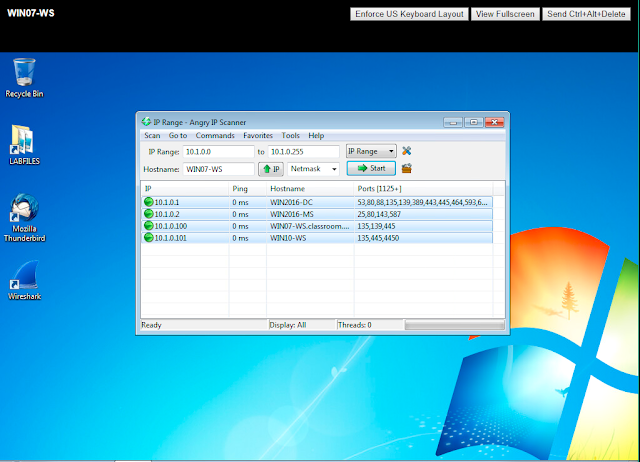Select the row with IP 10.1.0.101
The height and width of the screenshot is (462, 640).
317,237
